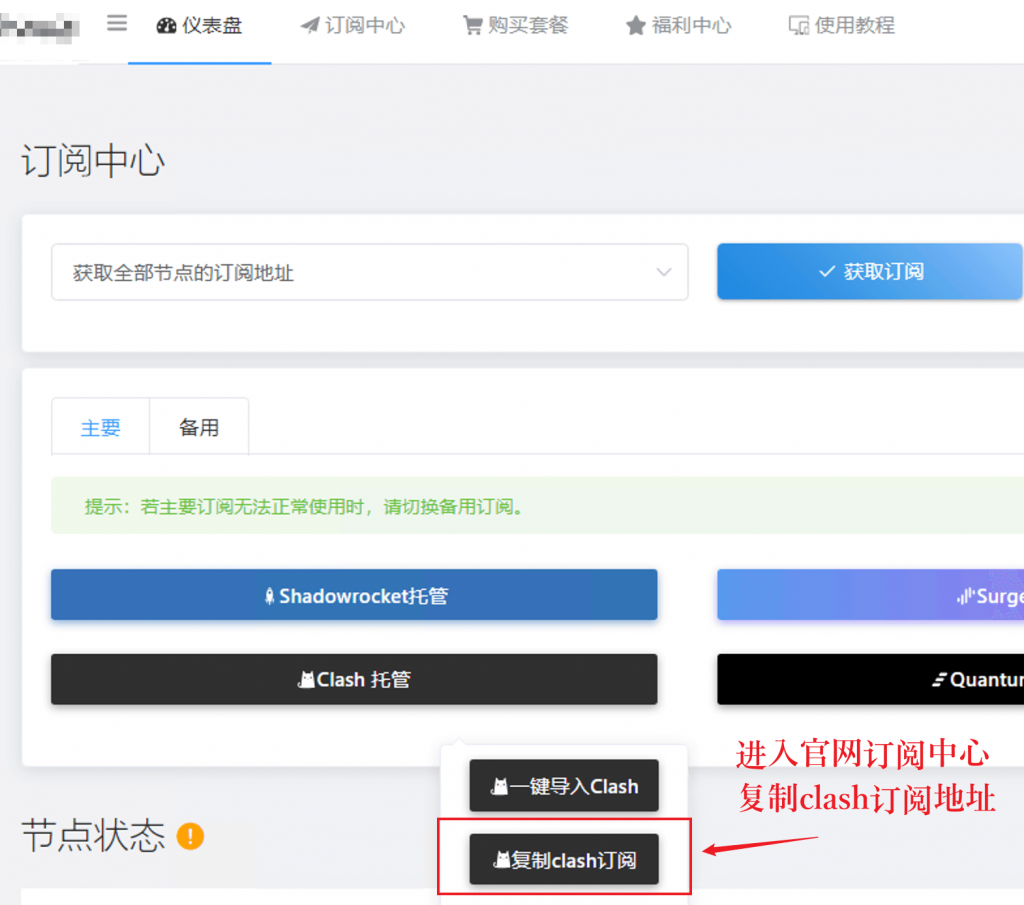Click the 订阅中心 page heading

pos(93,161)
